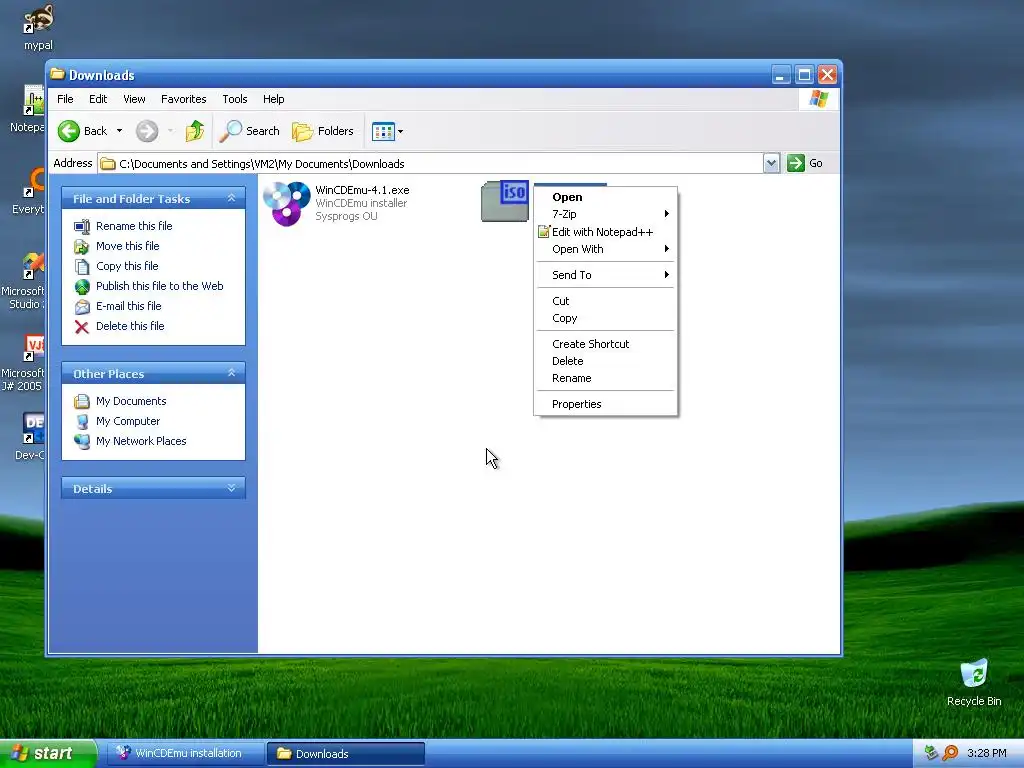The width and height of the screenshot is (1024, 768).
Task: Select the WinCDEmu-4.1.exe disc icon
Action: (287, 203)
